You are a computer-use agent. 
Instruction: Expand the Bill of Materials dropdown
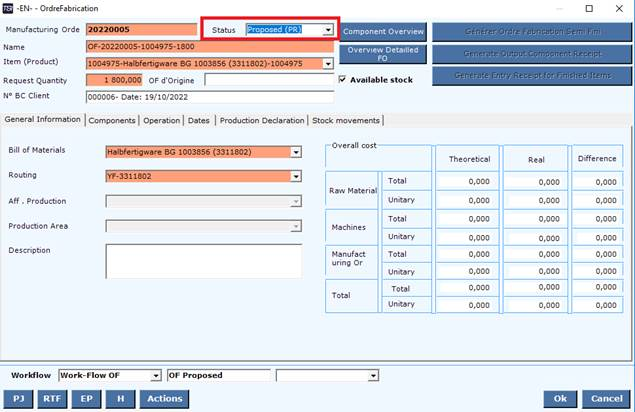click(x=295, y=152)
